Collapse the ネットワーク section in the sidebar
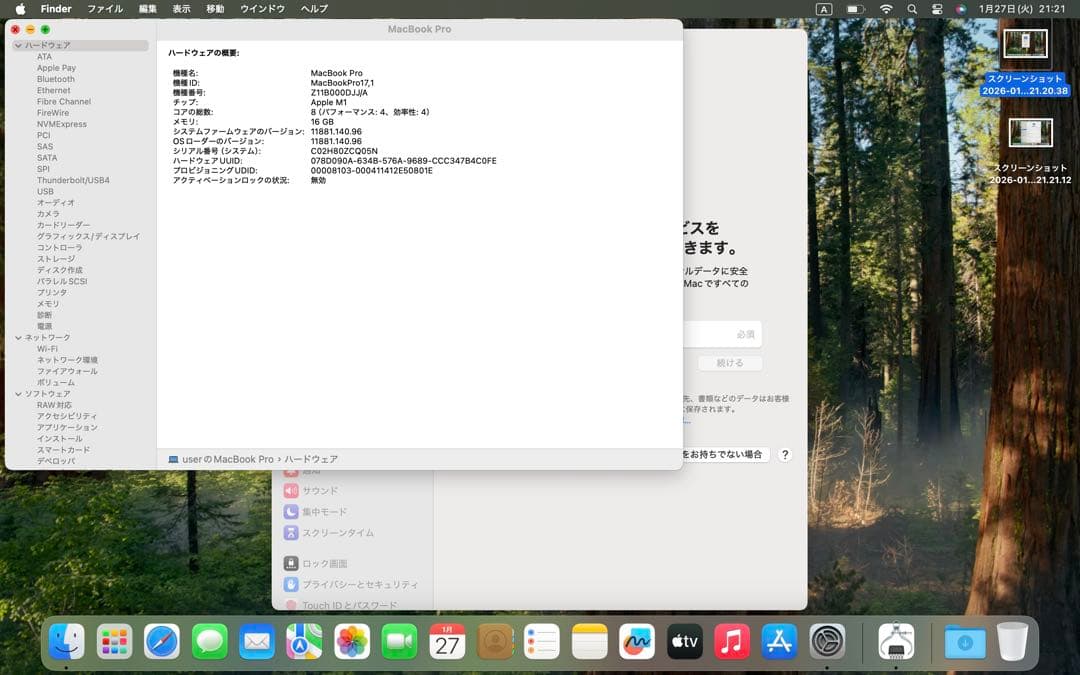 20,336
